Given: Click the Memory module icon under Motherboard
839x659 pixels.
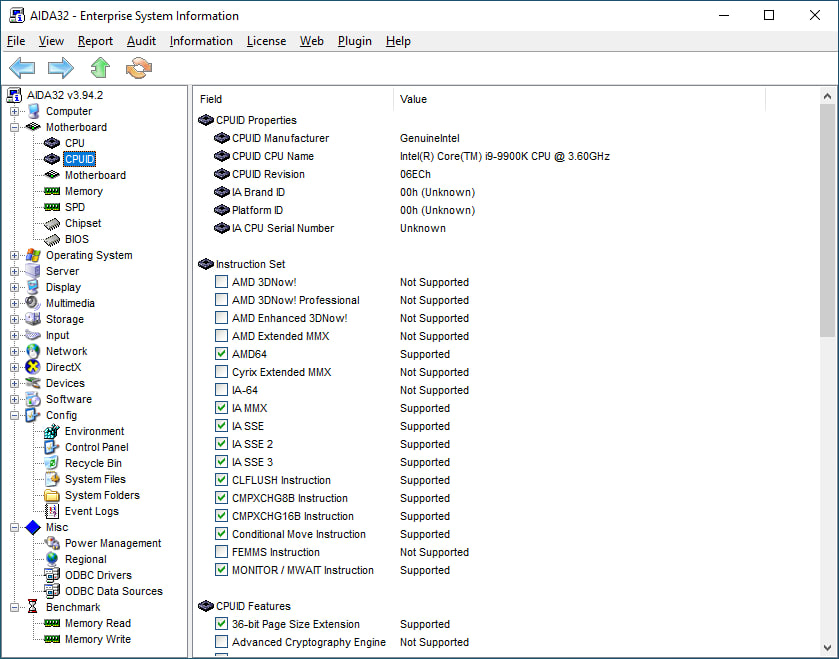Looking at the screenshot, I should point(52,191).
